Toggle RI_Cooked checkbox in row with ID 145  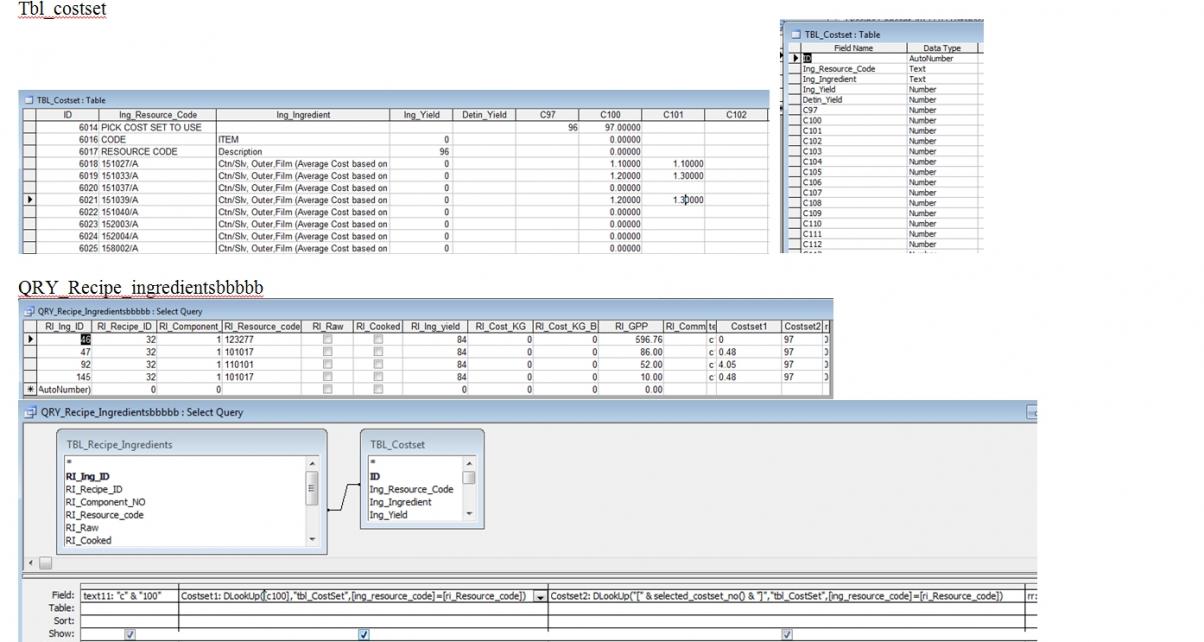pos(377,377)
